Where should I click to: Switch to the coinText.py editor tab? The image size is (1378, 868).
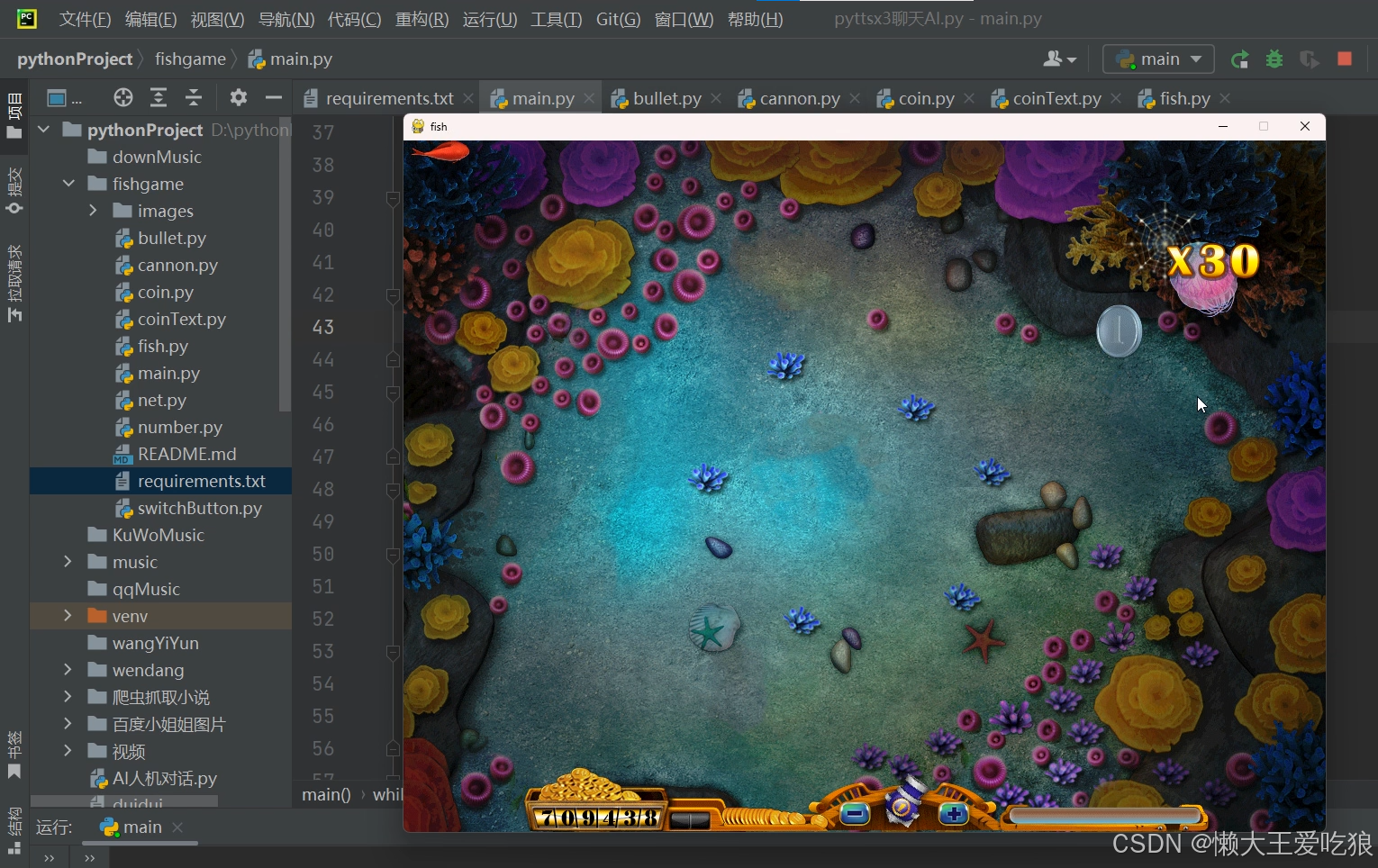1056,98
